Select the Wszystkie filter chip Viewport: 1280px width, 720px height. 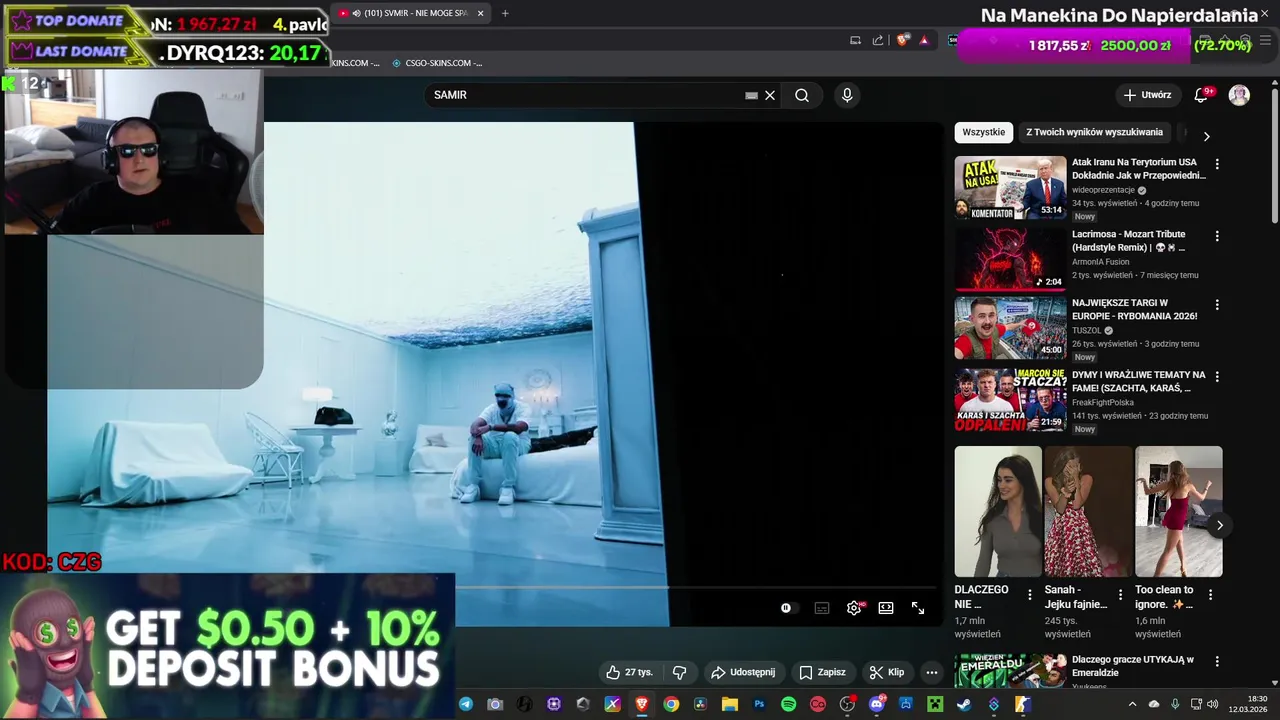click(984, 132)
